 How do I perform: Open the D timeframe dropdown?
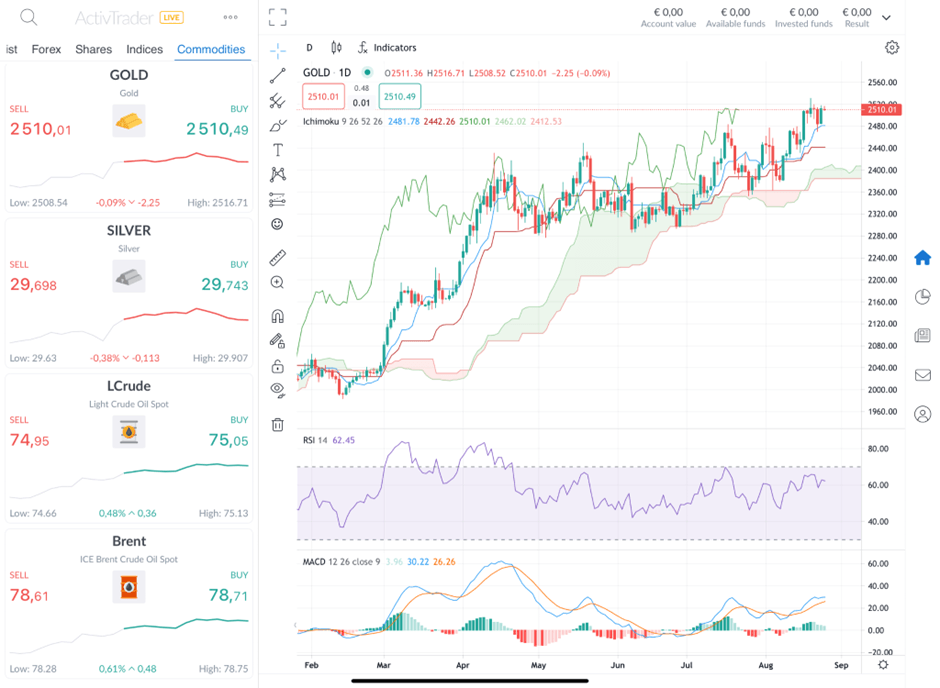click(309, 47)
